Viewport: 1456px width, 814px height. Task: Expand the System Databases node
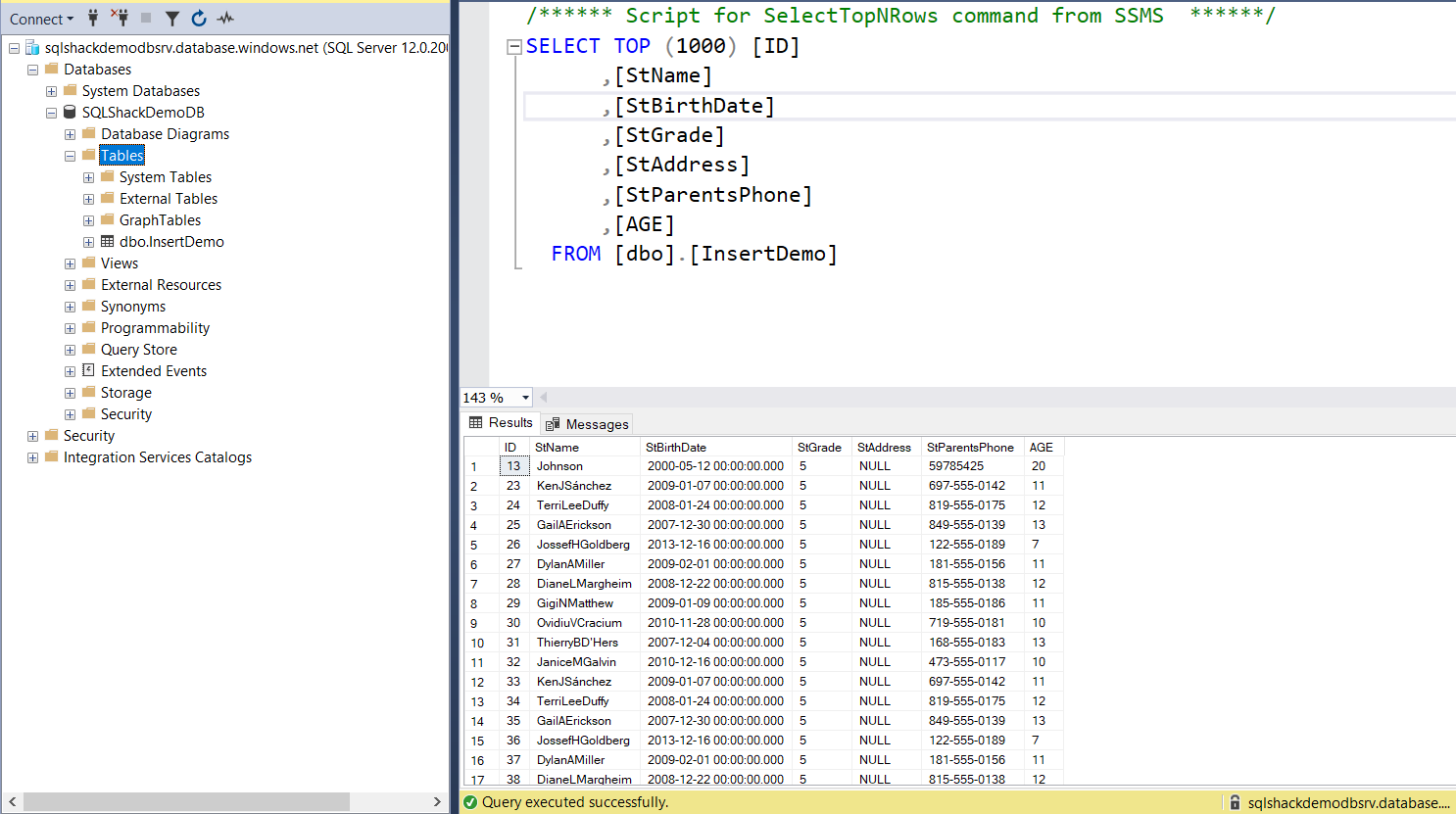pyautogui.click(x=51, y=91)
